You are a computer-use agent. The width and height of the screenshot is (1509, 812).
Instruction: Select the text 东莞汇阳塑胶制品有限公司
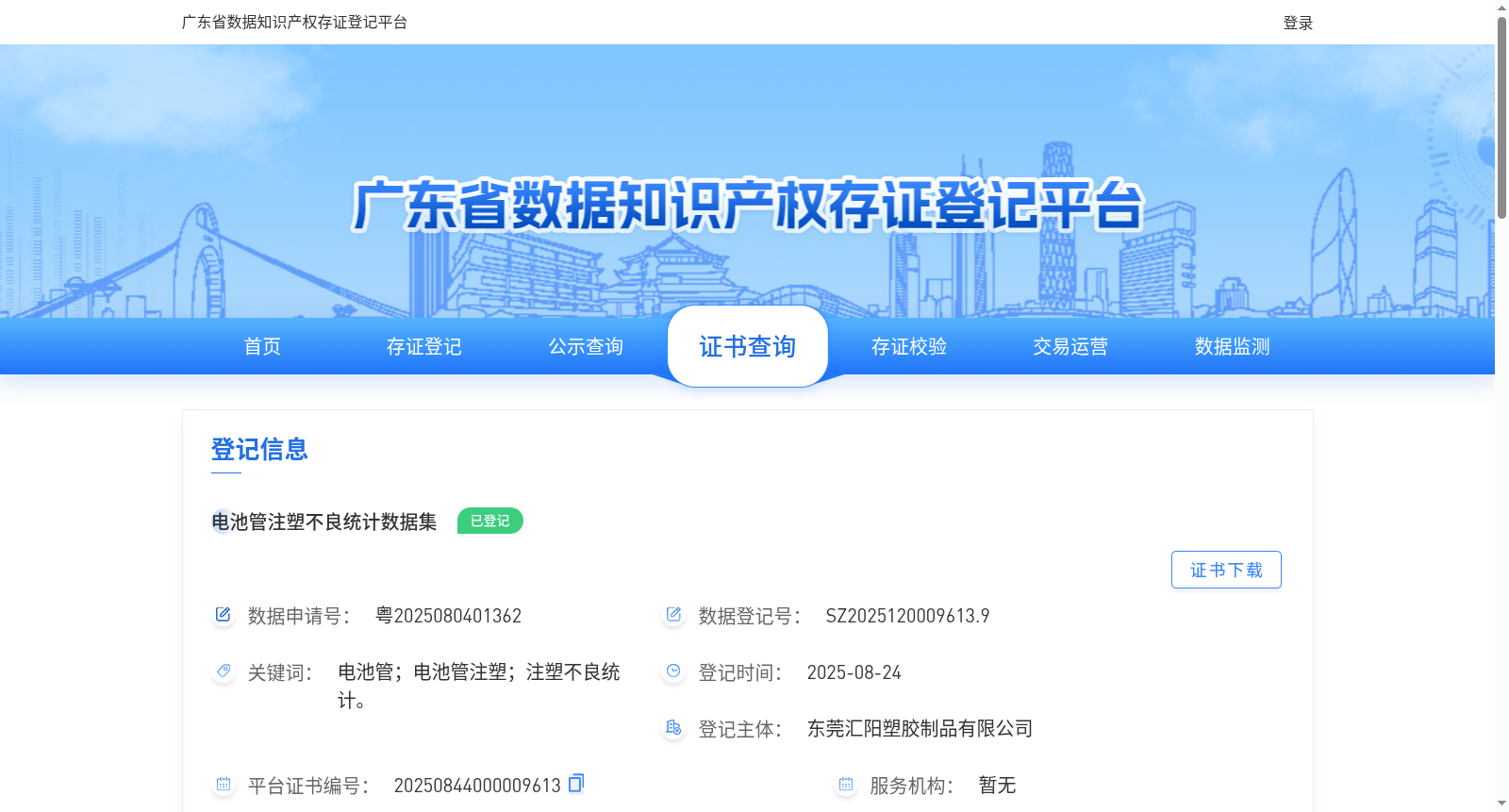pos(920,729)
